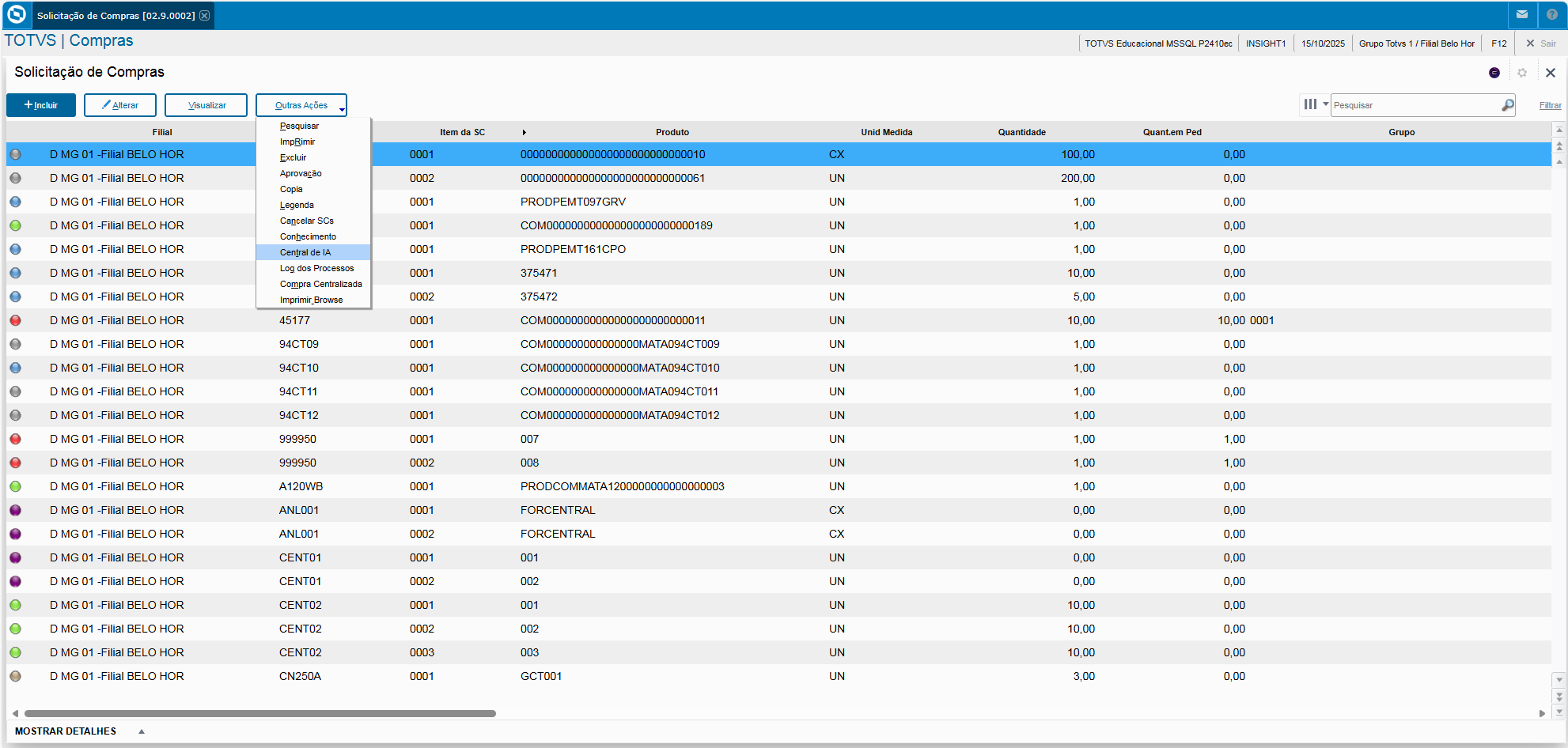Click the green status dot of CENT02 item 0003

[x=15, y=652]
